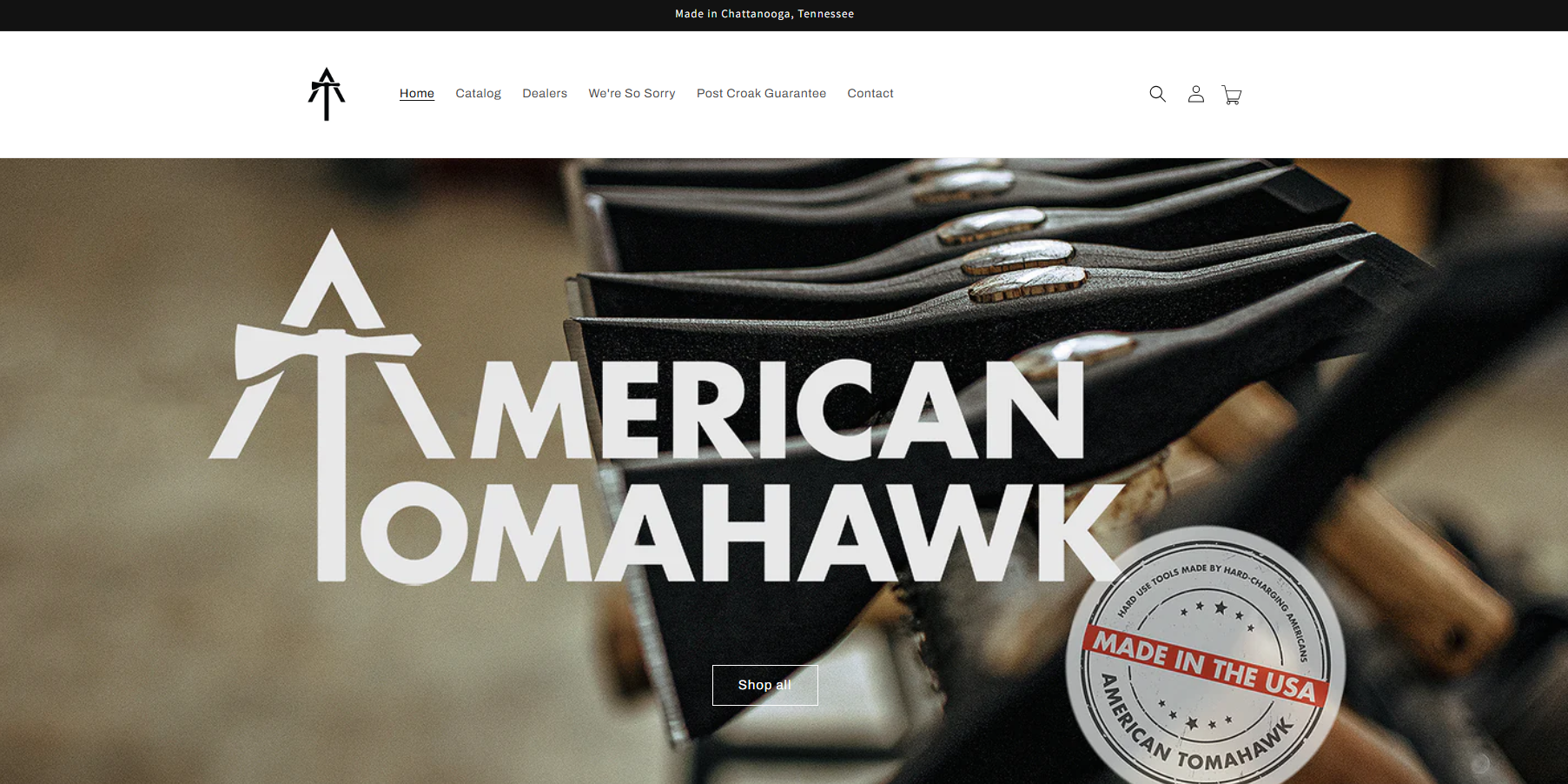
Task: Open the Catalog menu link
Action: [478, 93]
